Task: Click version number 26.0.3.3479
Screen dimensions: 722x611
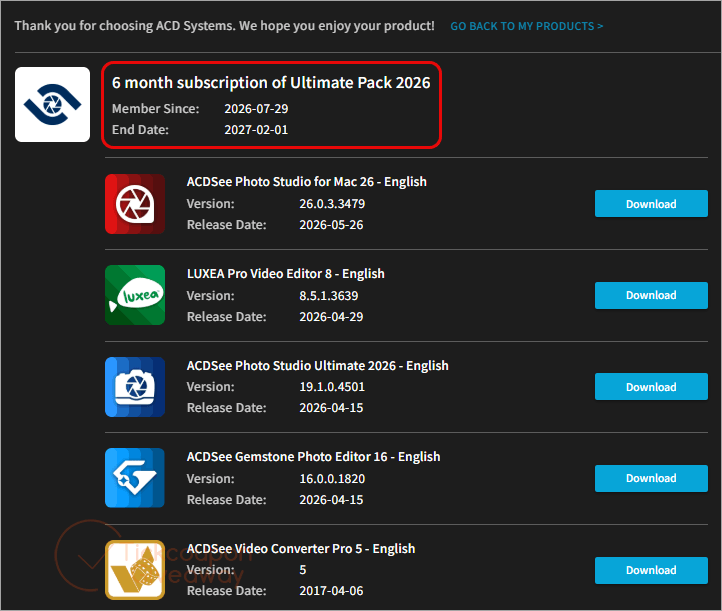Action: [332, 204]
